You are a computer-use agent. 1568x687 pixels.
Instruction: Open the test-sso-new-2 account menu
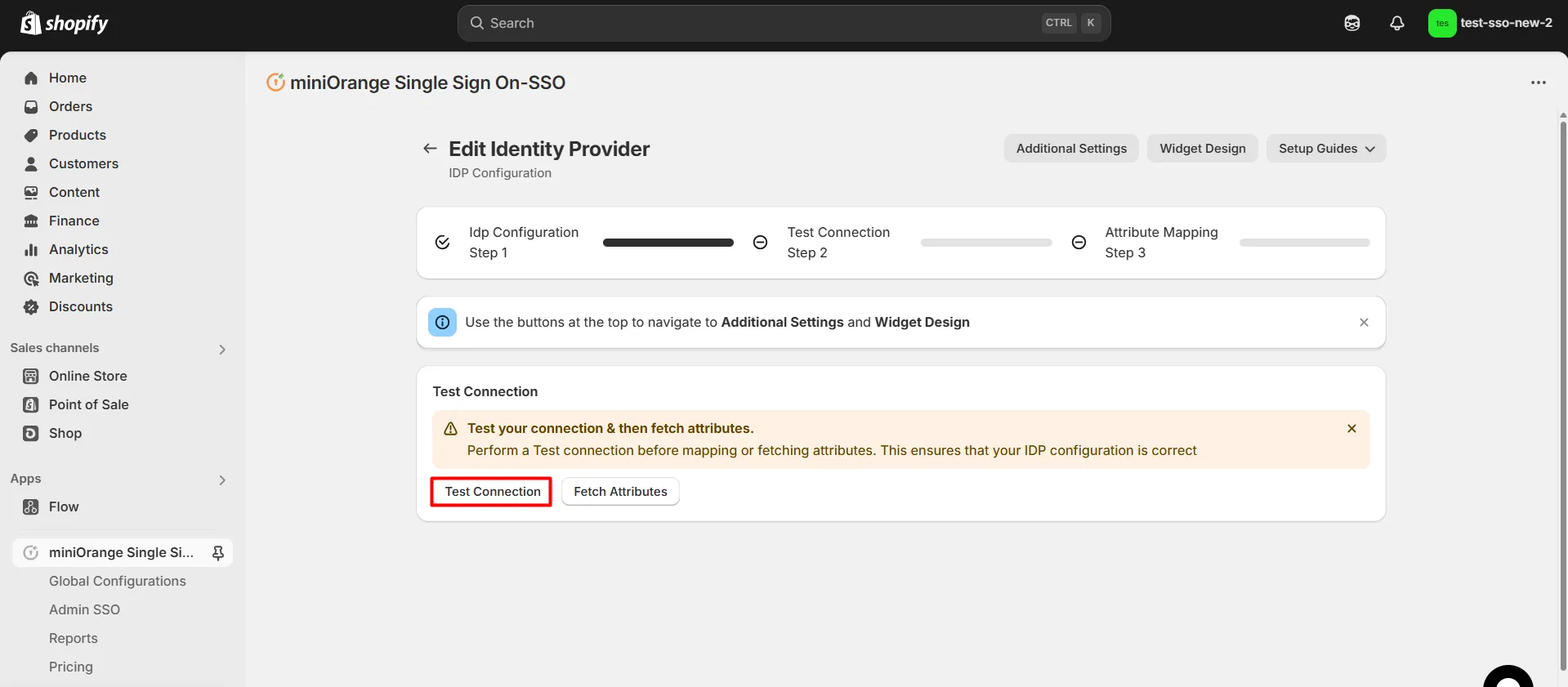[1490, 23]
